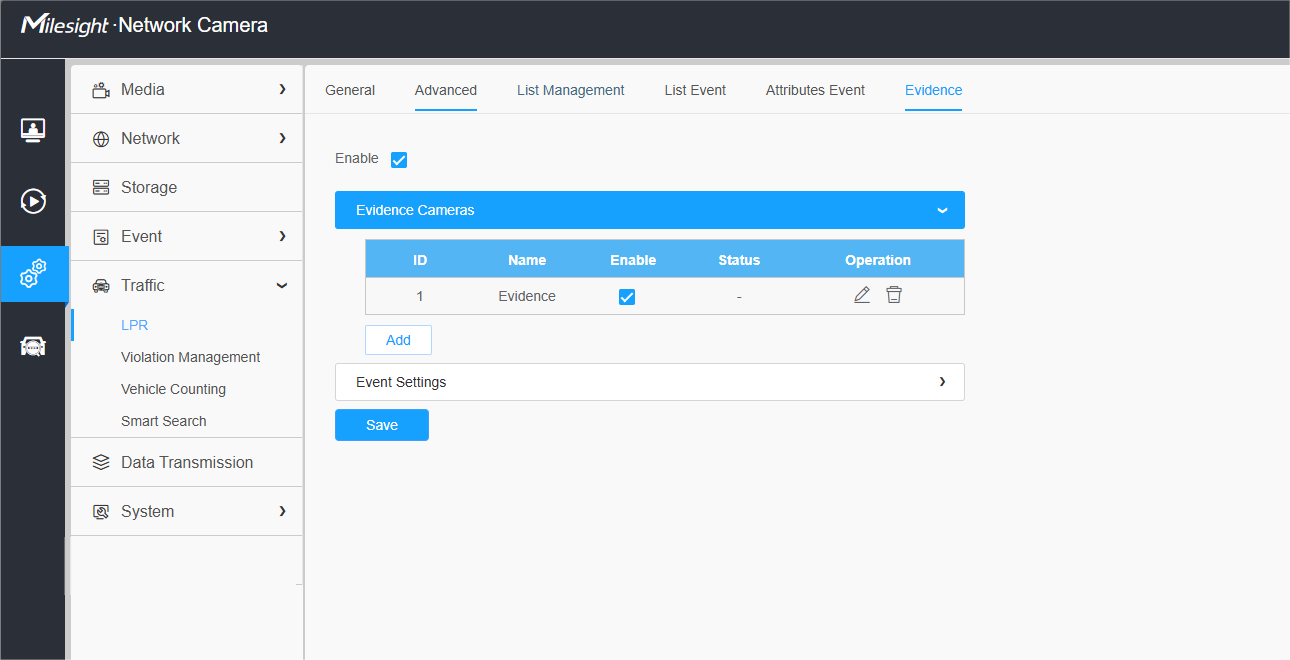The width and height of the screenshot is (1290, 660).
Task: Click the Add button
Action: point(398,340)
